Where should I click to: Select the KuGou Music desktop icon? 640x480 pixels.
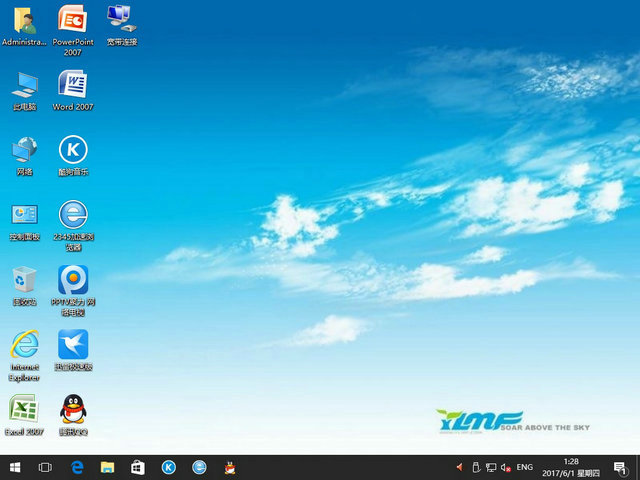point(72,150)
